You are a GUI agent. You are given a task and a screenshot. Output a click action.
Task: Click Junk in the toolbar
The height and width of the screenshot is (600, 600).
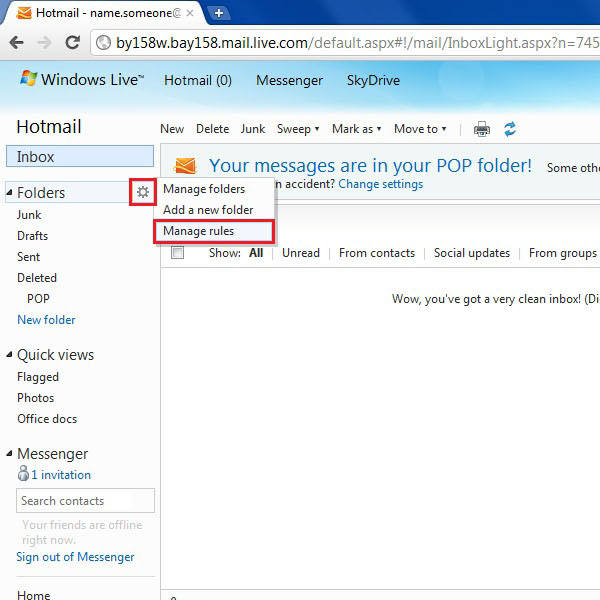(x=253, y=129)
